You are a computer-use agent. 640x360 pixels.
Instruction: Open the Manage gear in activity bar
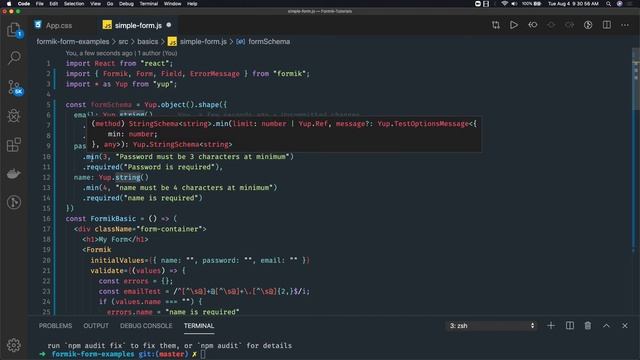point(14,345)
